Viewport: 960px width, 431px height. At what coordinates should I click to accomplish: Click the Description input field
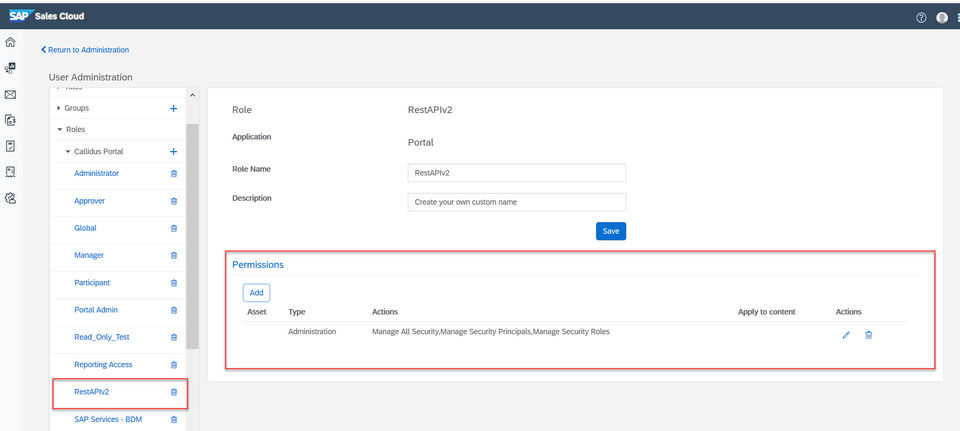[516, 202]
